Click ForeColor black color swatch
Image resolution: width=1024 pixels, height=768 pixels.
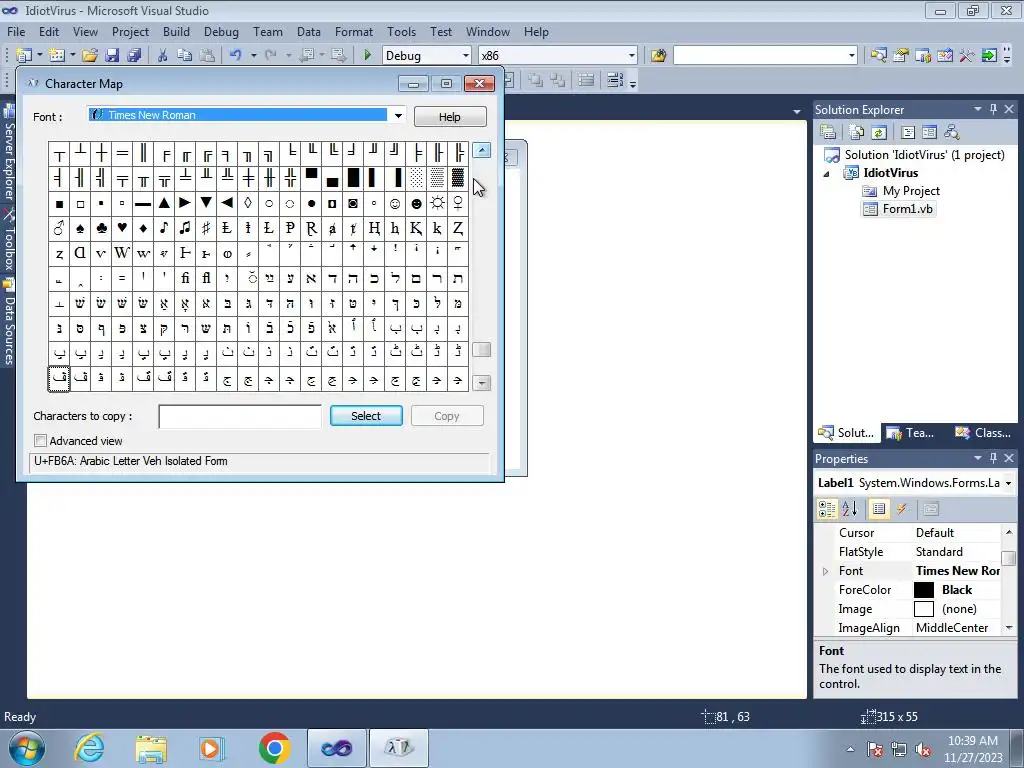923,590
